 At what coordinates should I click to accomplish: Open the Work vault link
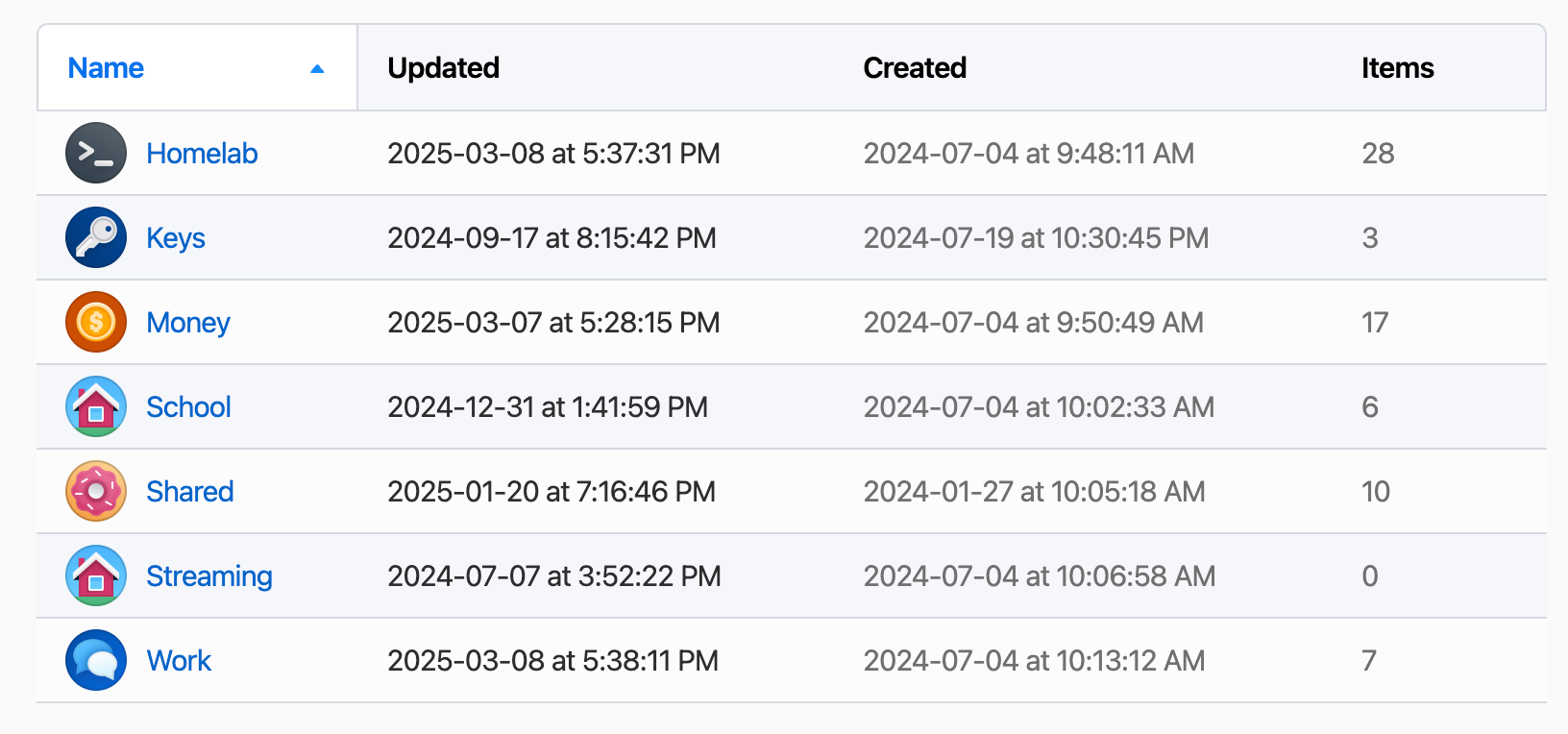(x=179, y=661)
